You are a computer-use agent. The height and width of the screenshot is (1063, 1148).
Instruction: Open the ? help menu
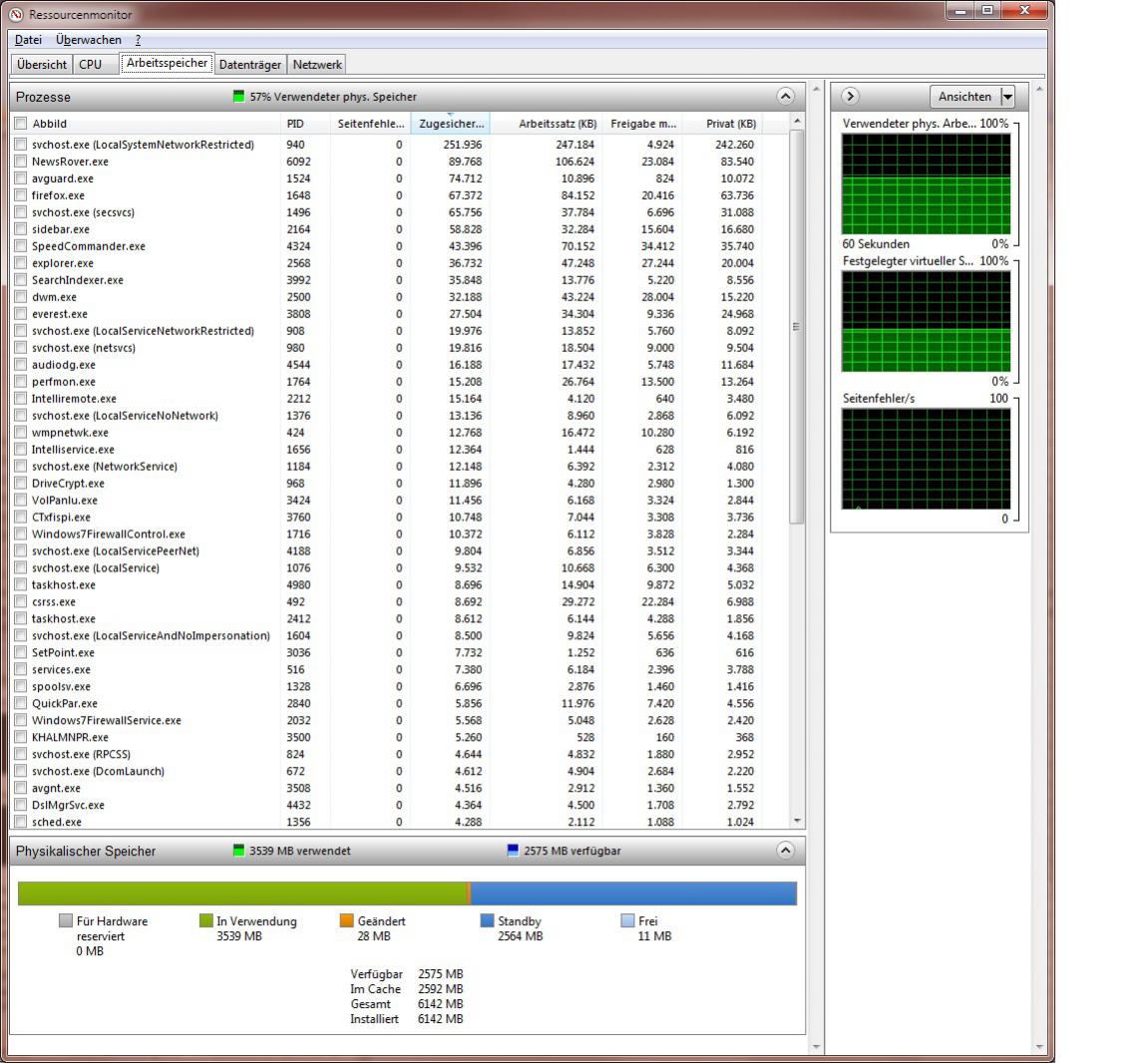click(138, 40)
